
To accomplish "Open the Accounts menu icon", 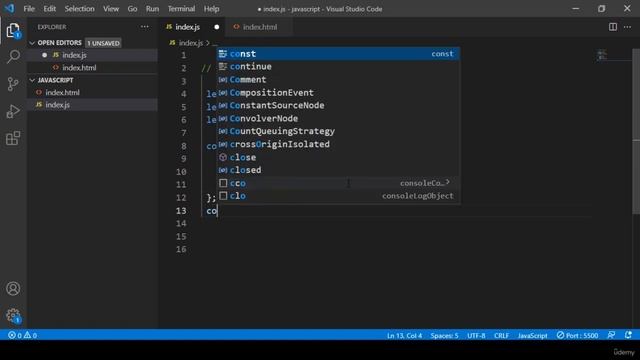I will pyautogui.click(x=13, y=289).
